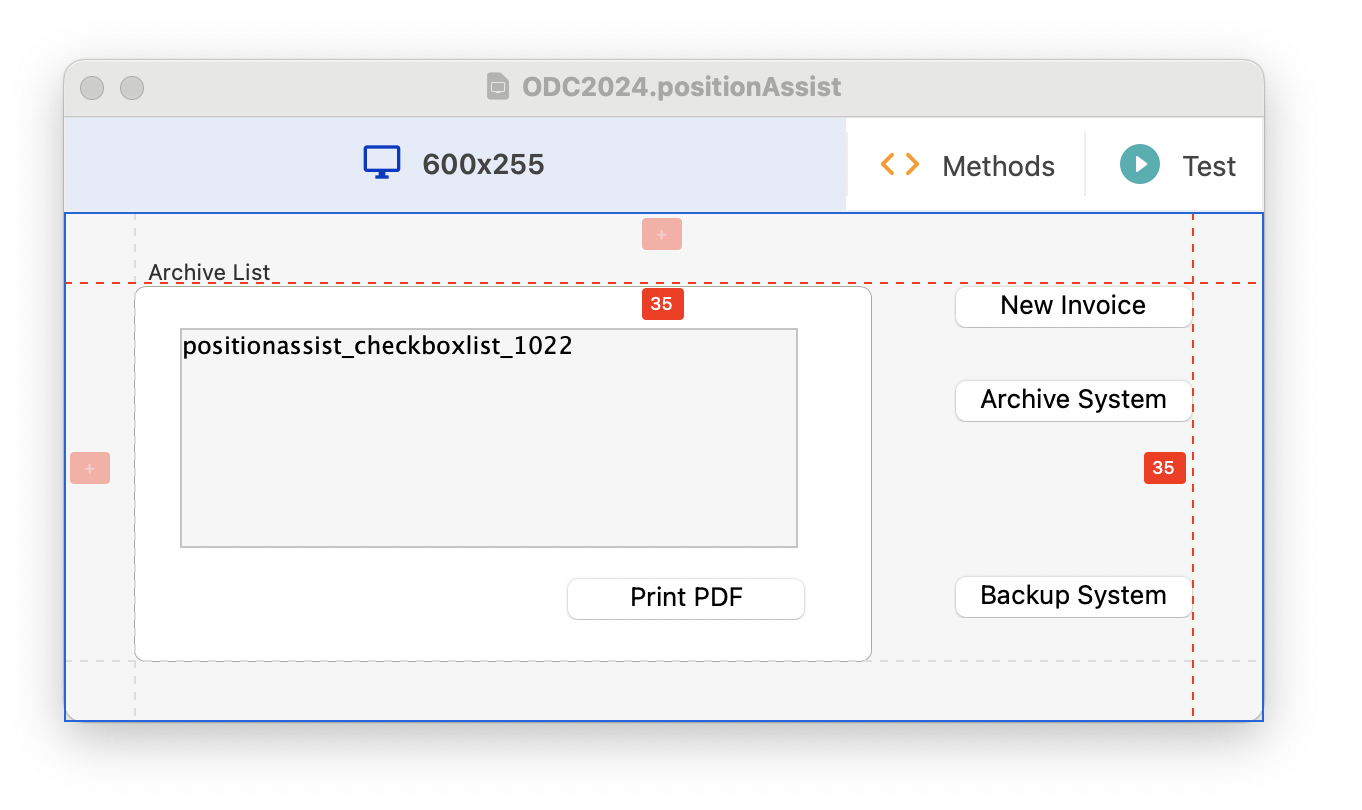This screenshot has width=1362, height=810.
Task: Click the blue monitor screen-size icon
Action: click(x=382, y=163)
